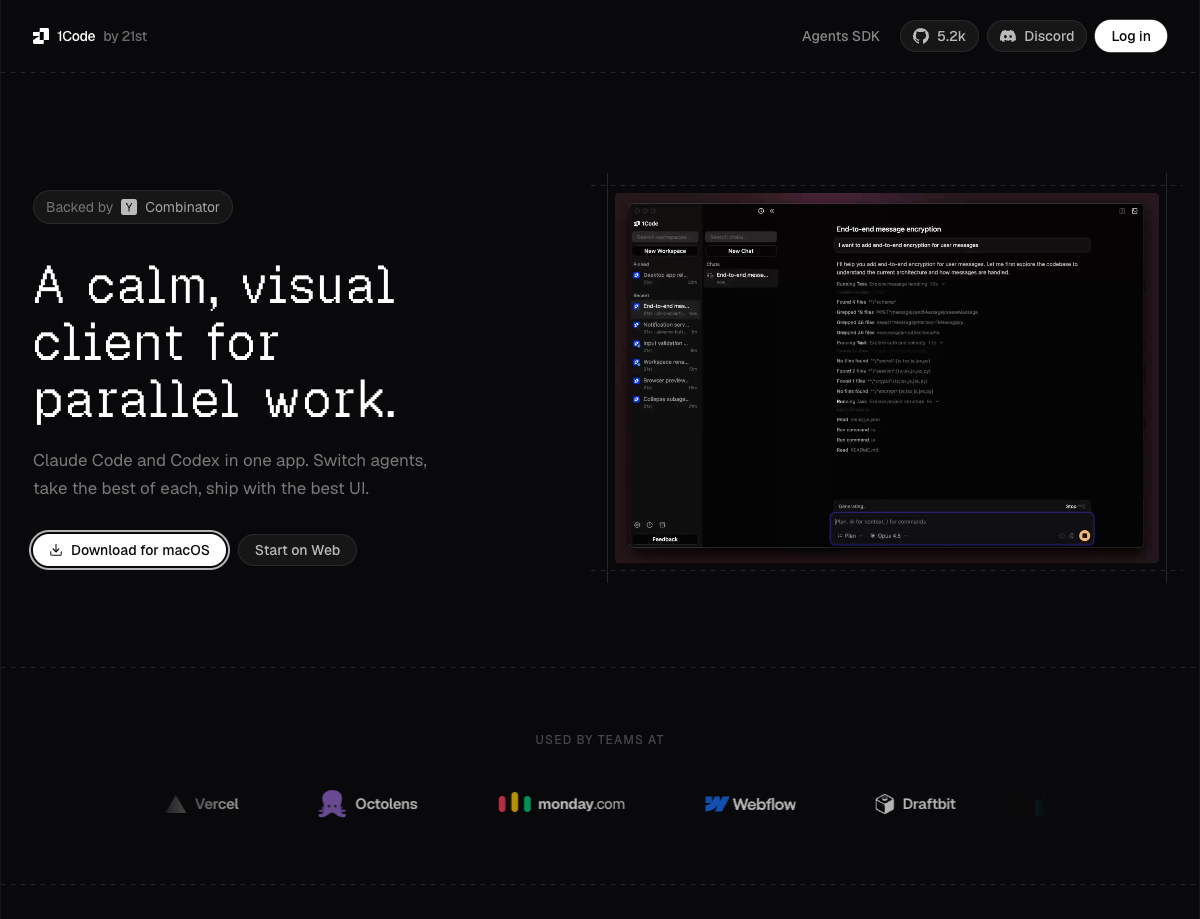This screenshot has width=1200, height=919.
Task: Open the Plan mode dropdown in the preview
Action: point(848,536)
